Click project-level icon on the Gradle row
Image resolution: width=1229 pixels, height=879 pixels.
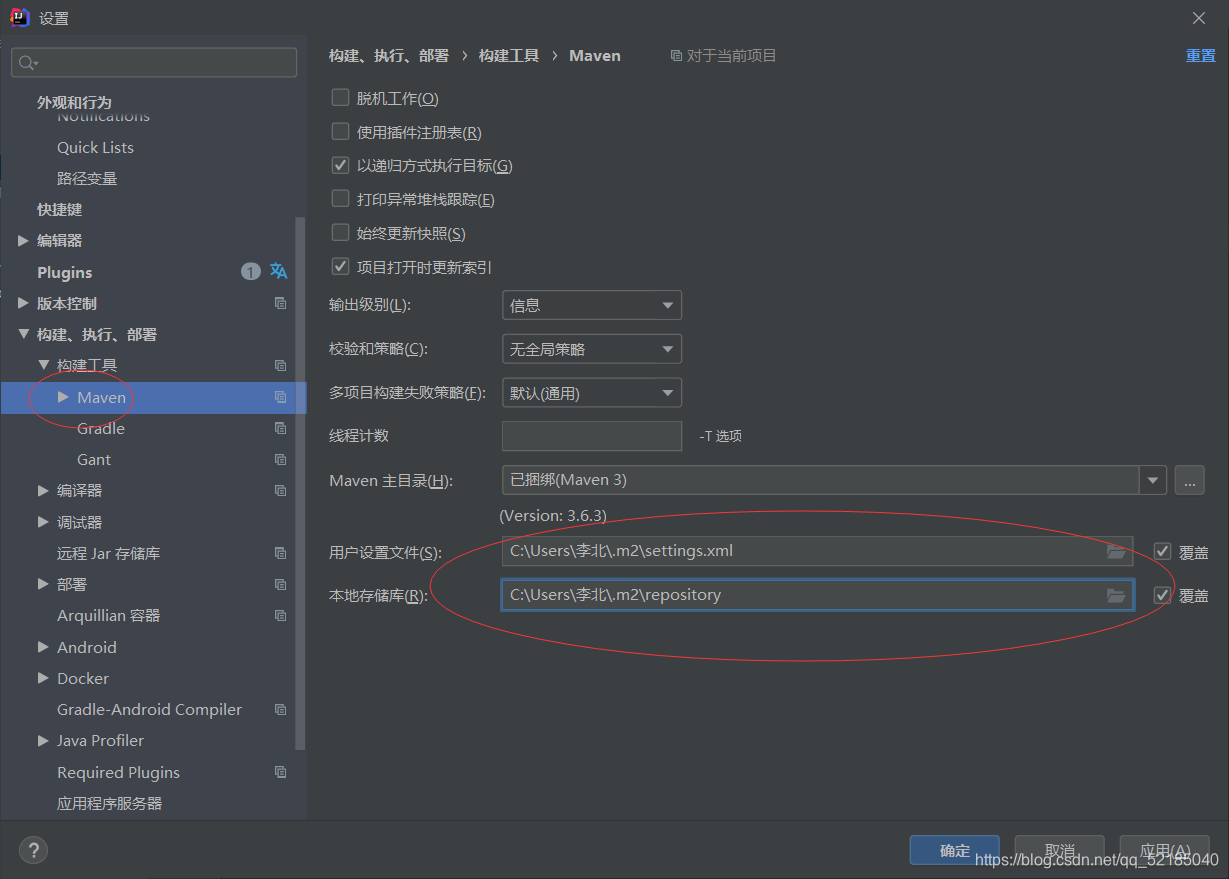click(x=281, y=428)
